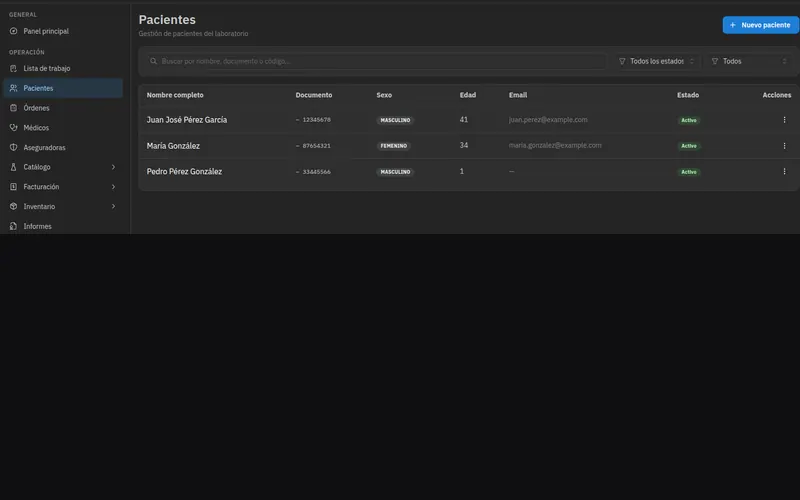Click document number 87654321
This screenshot has width=800, height=500.
pyautogui.click(x=316, y=146)
